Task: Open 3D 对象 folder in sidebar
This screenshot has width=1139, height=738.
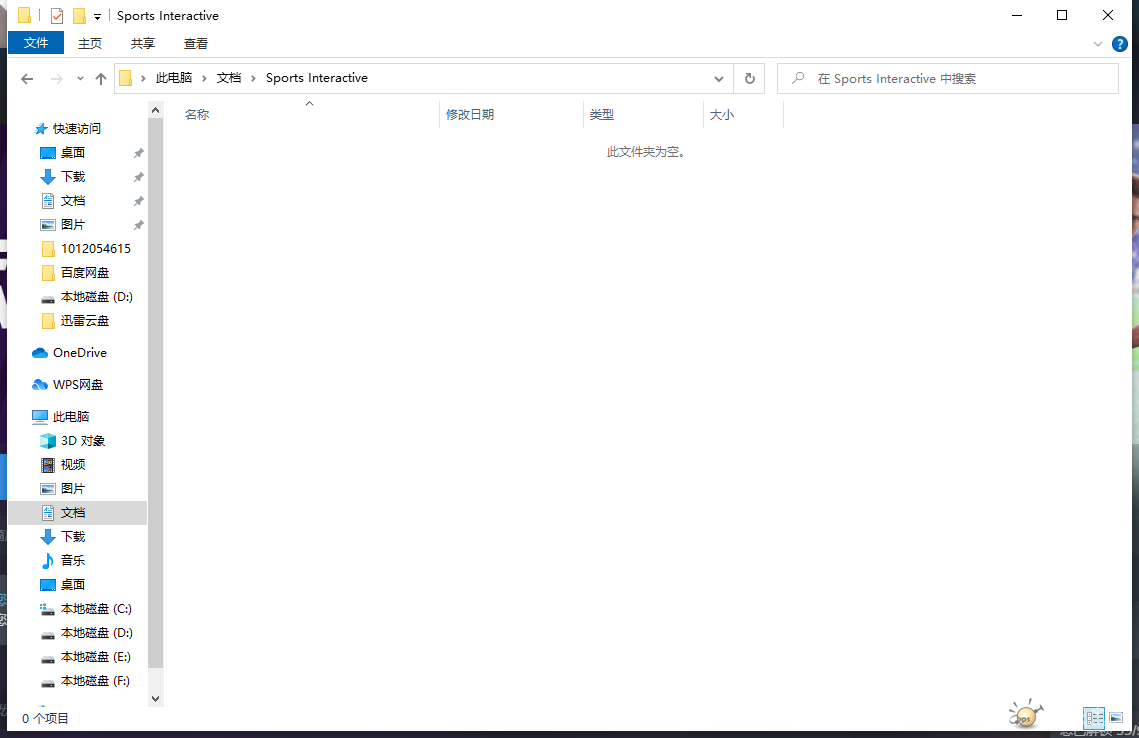Action: [x=82, y=441]
